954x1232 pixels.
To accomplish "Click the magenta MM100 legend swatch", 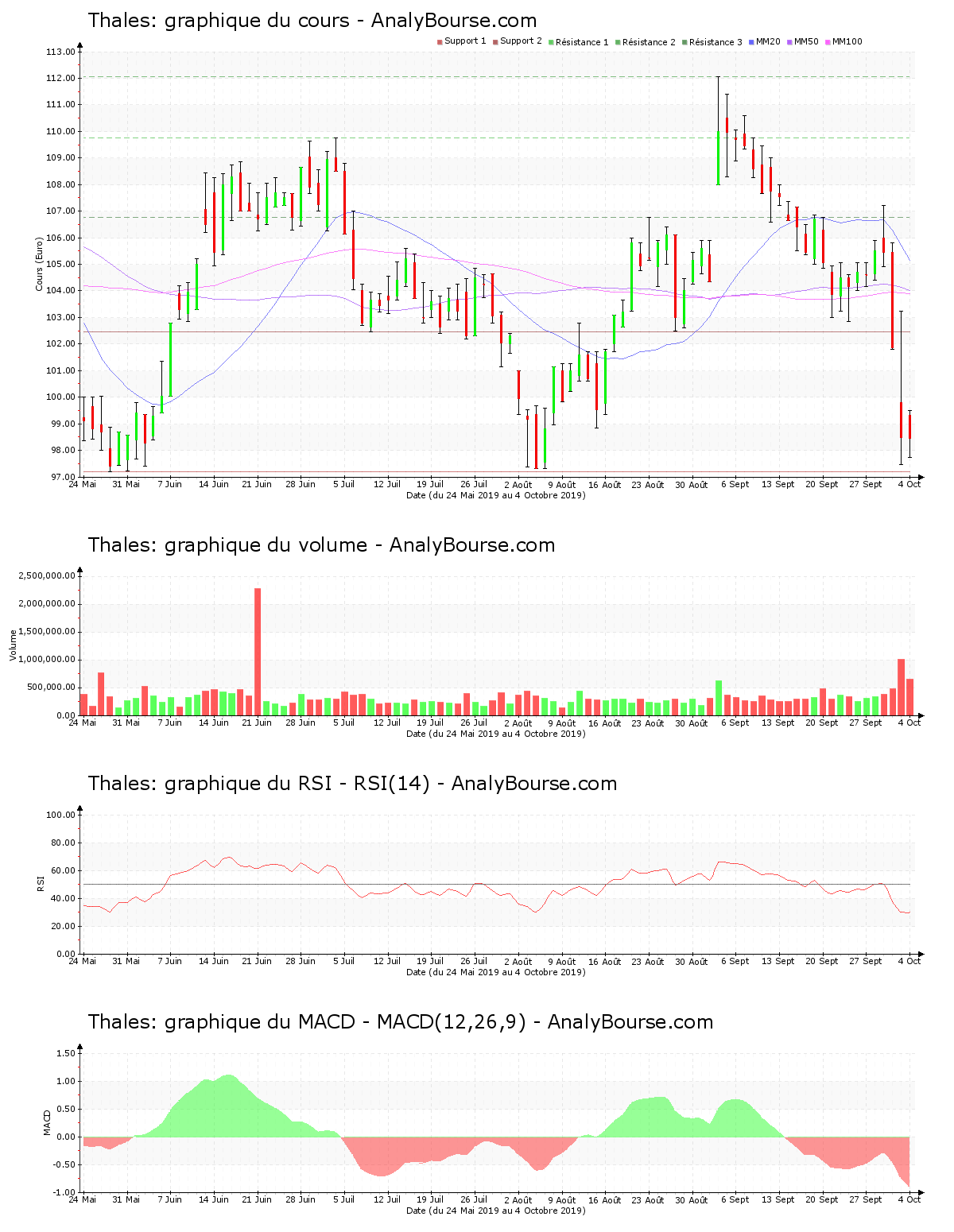I will coord(828,42).
